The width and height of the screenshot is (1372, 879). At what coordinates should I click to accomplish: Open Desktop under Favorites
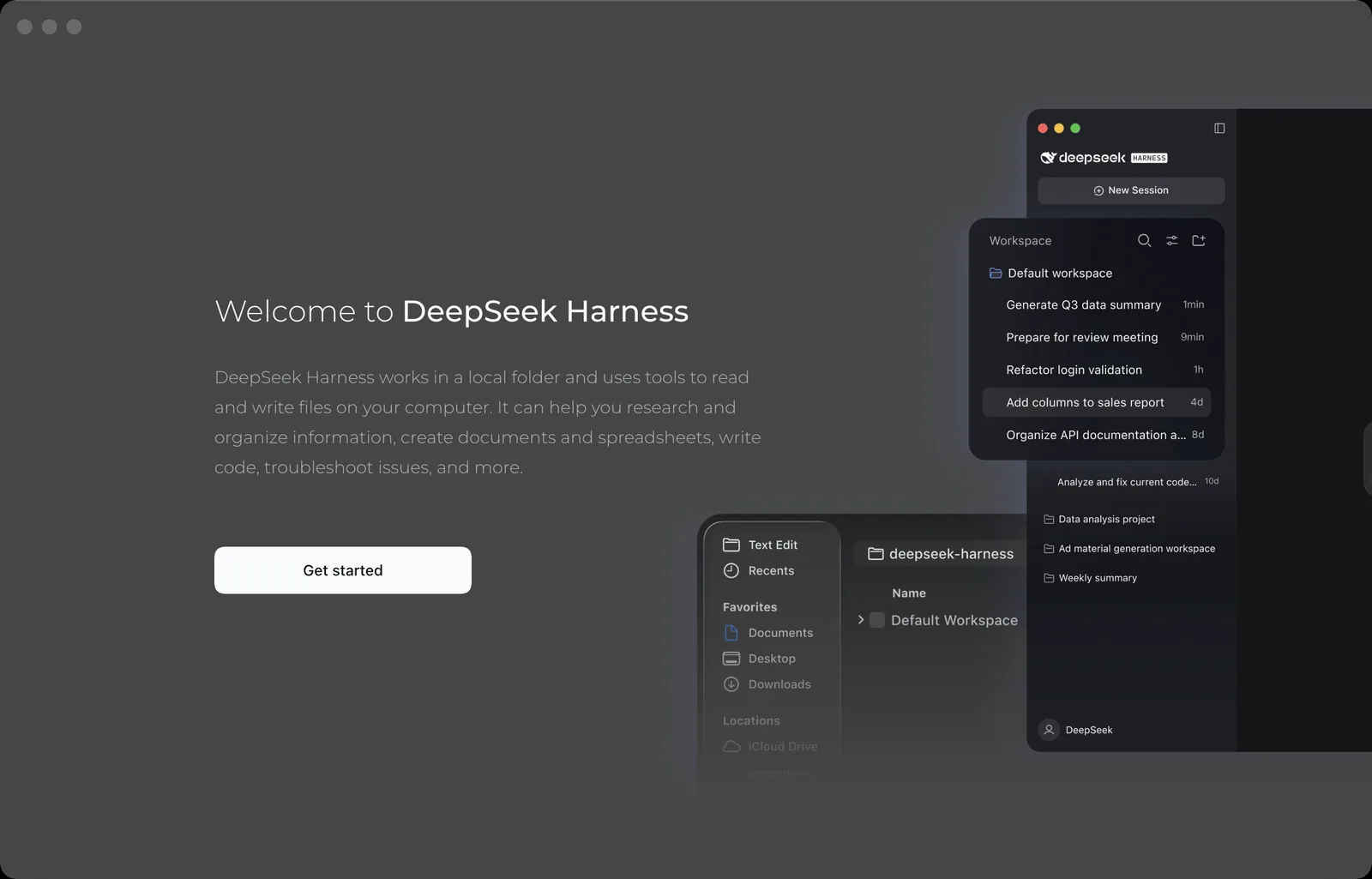tap(760, 659)
